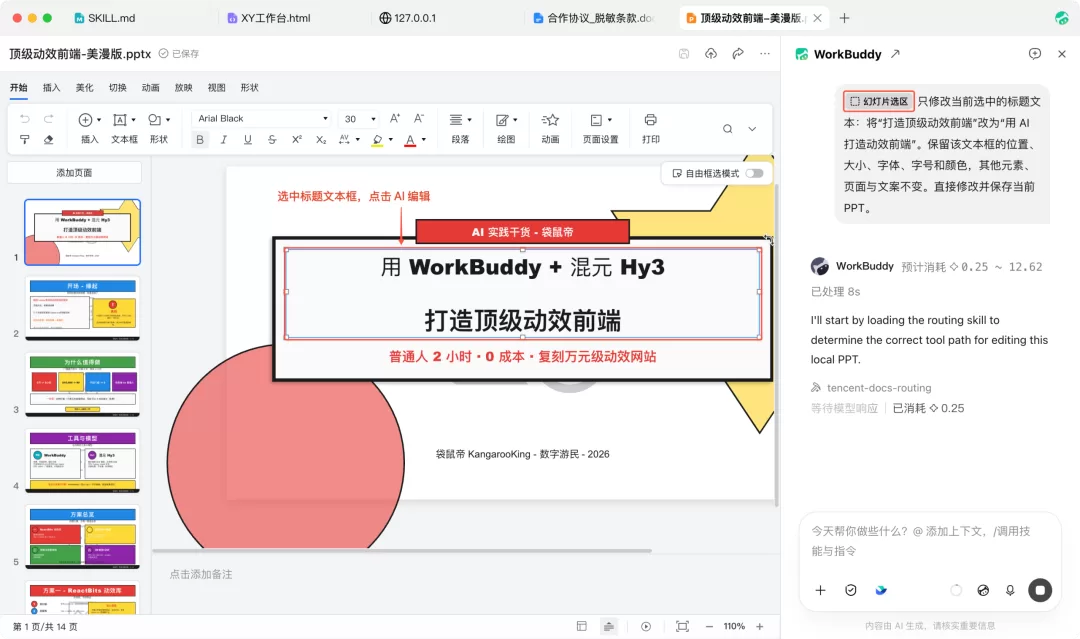Screen dimensions: 1080x639
Task: Open the 绘图 drawing tool menu
Action: tap(506, 128)
